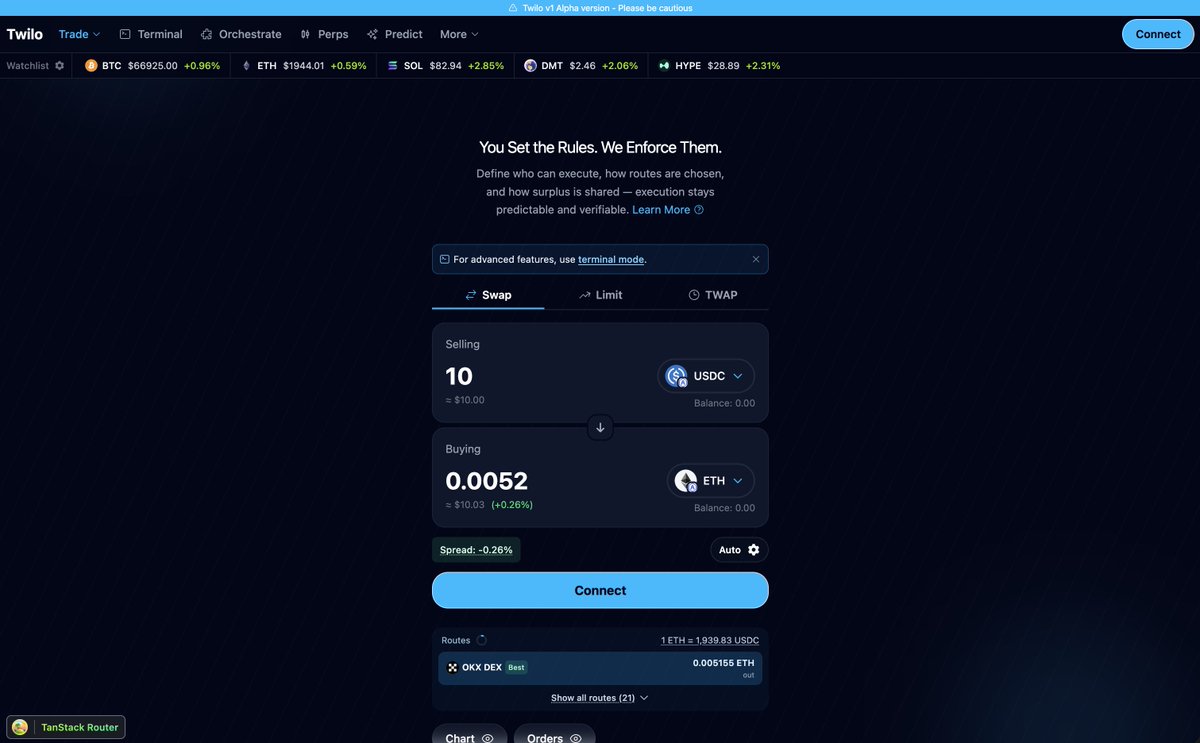Click the HYPE token icon in watchlist
Viewport: 1200px width, 743px height.
coord(664,65)
